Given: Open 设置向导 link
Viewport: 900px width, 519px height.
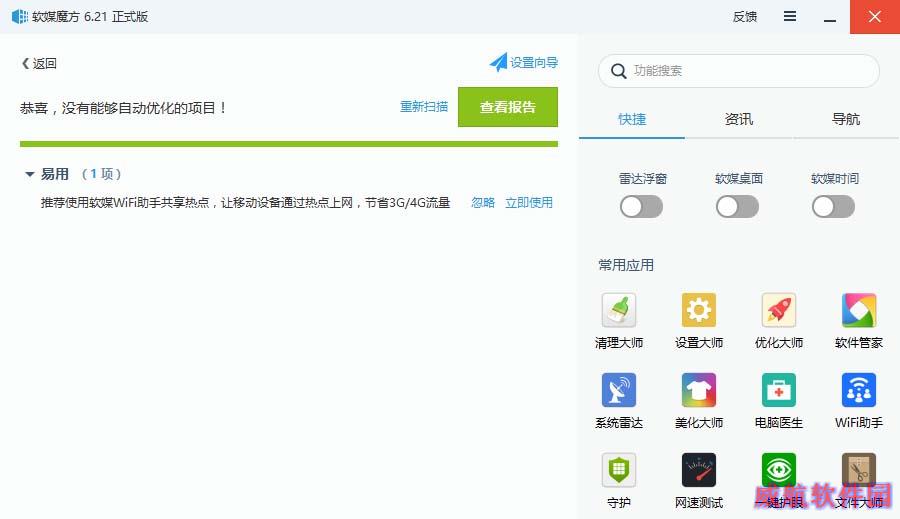Looking at the screenshot, I should (534, 62).
